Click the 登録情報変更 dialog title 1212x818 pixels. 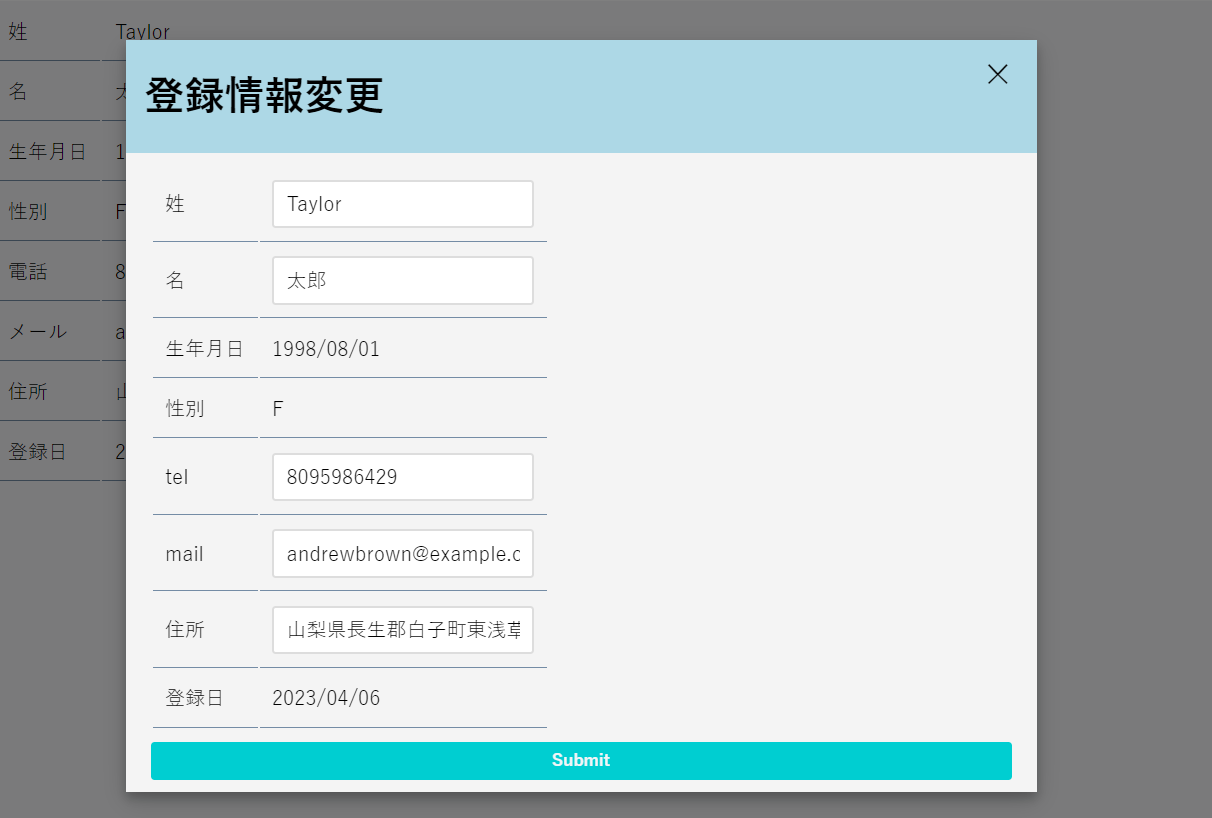(264, 96)
